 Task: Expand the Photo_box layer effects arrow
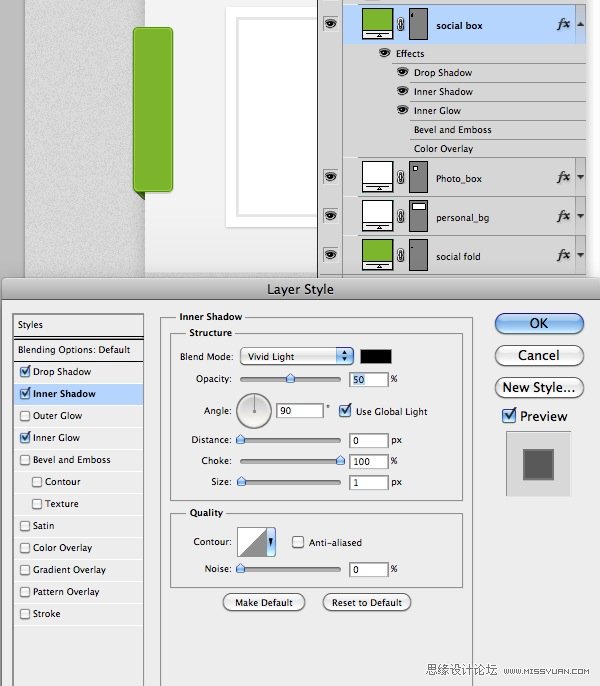tap(580, 177)
